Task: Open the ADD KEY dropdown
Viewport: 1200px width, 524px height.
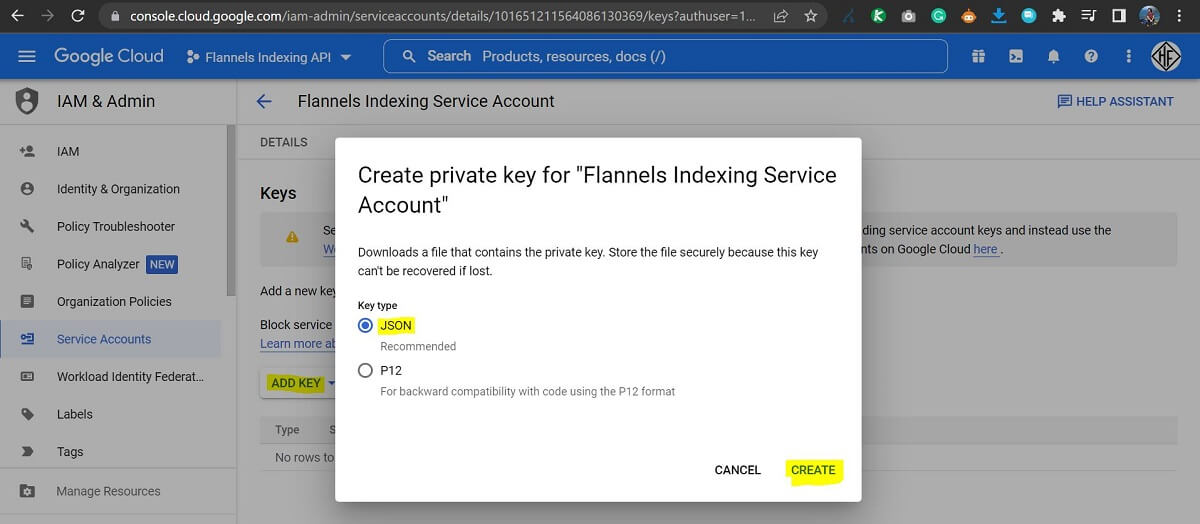Action: pos(303,383)
